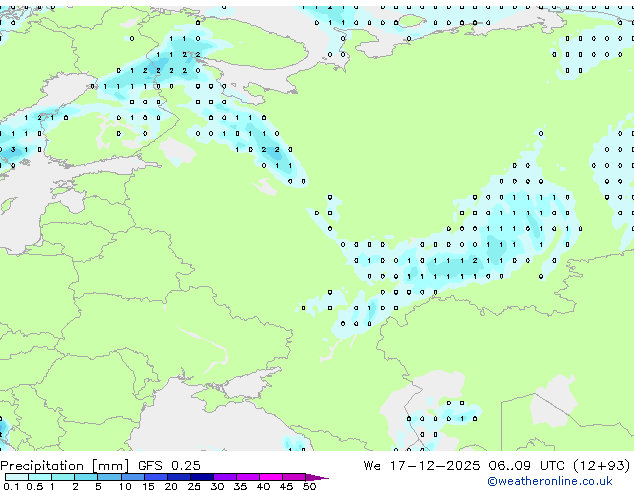Click the 25–30 mm navy legend swatch
The image size is (634, 490).
coord(202,477)
